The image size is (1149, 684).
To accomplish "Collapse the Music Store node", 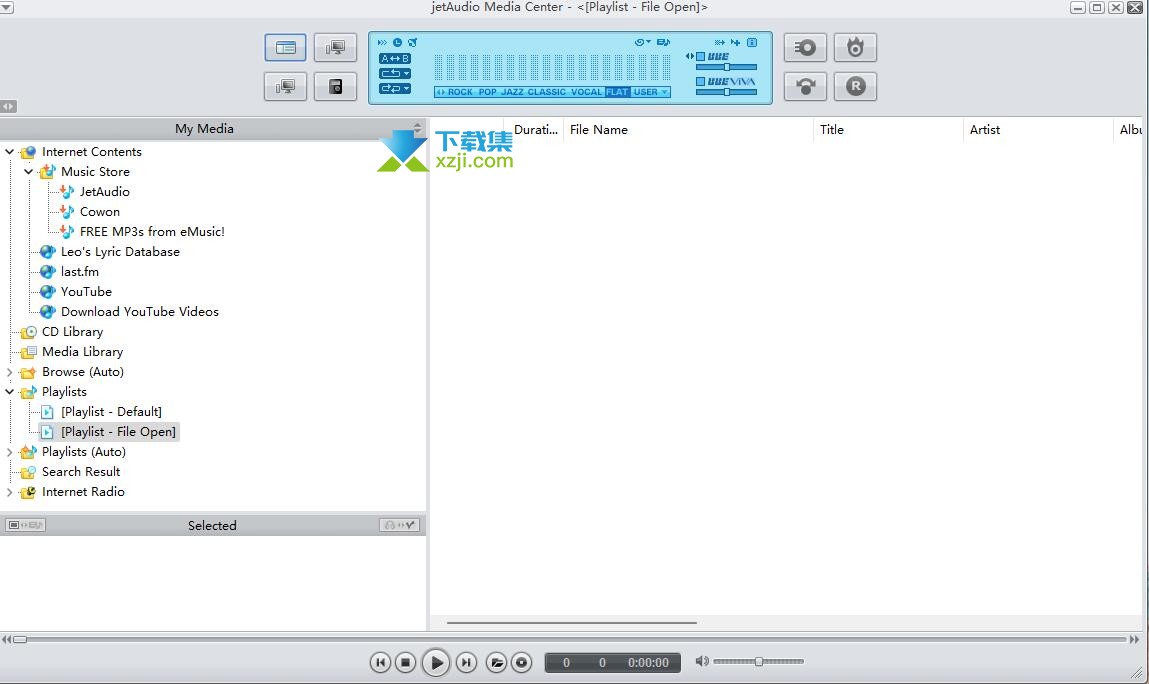I will (x=29, y=172).
